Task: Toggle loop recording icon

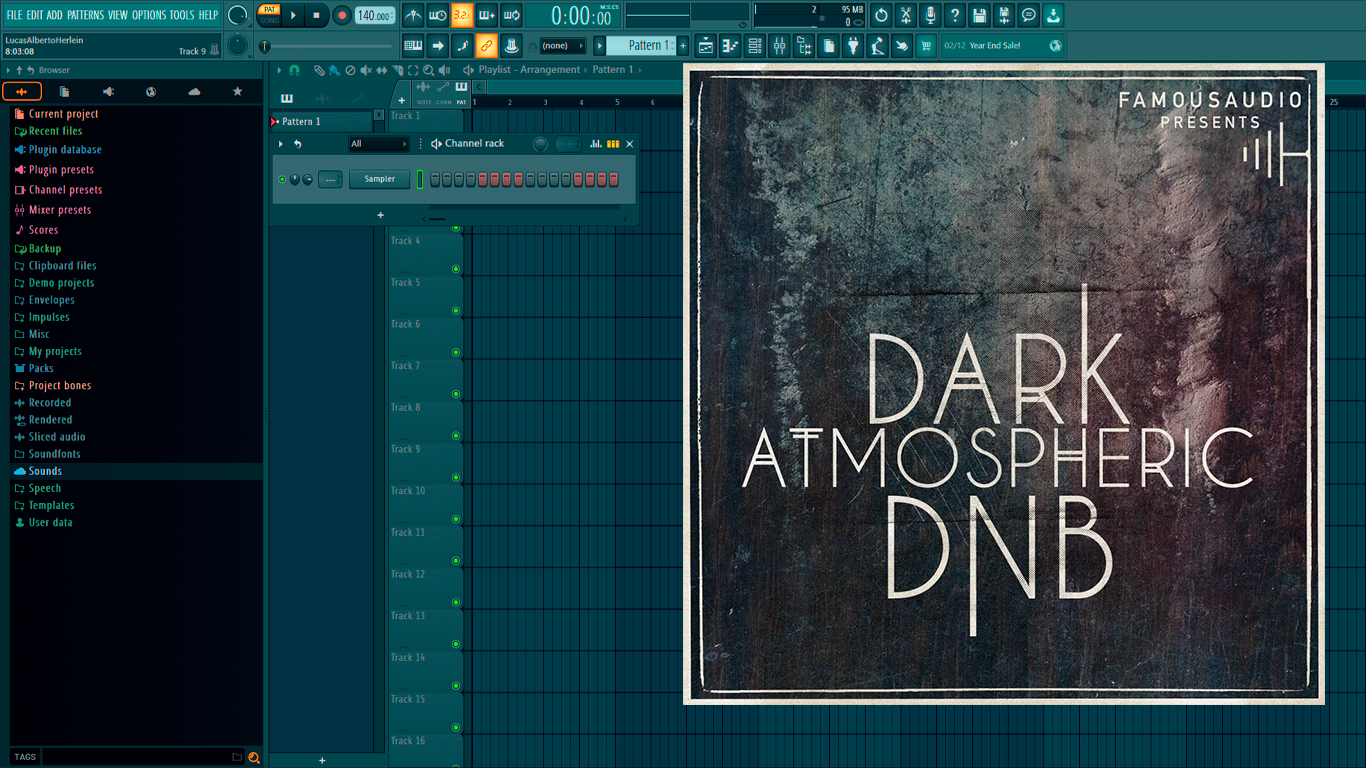Action: pos(511,15)
